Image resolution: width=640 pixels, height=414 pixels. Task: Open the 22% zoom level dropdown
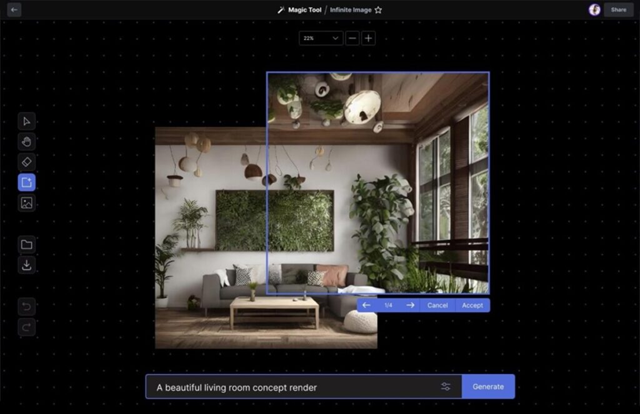click(321, 38)
